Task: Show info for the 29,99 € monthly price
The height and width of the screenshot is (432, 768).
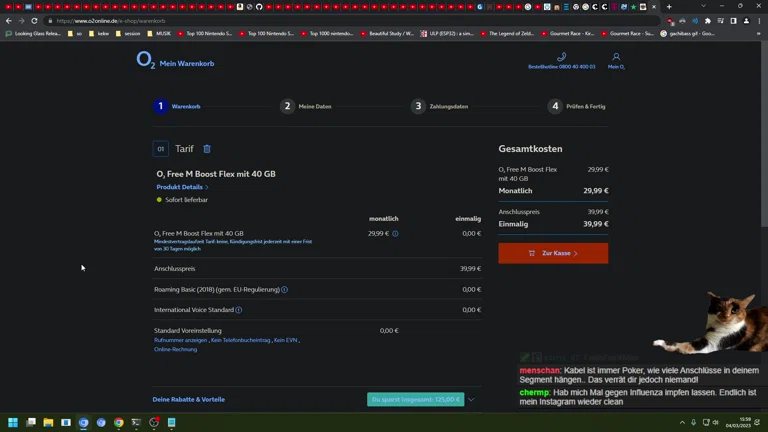Action: click(395, 234)
